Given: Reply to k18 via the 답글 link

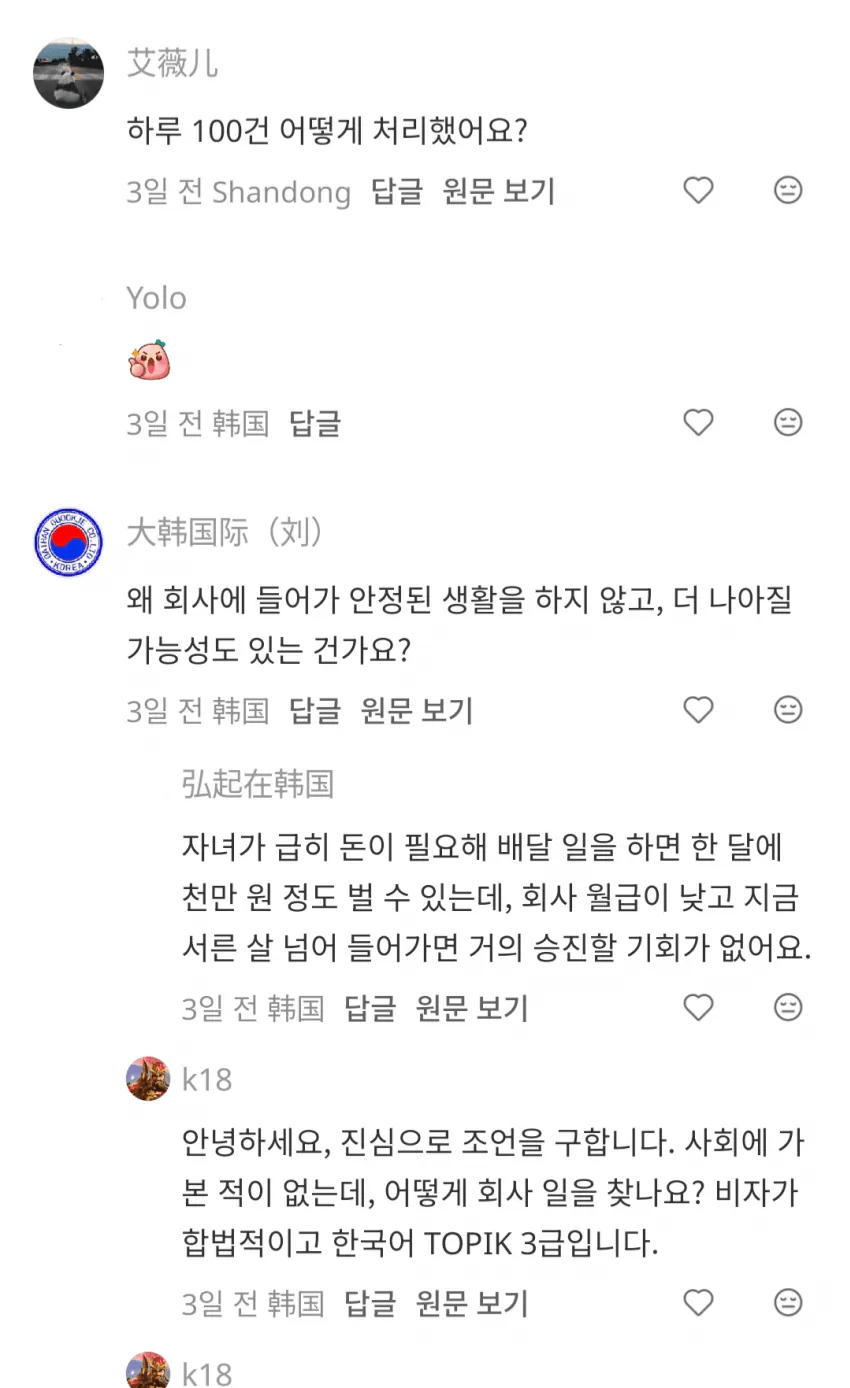Looking at the screenshot, I should point(370,1303).
